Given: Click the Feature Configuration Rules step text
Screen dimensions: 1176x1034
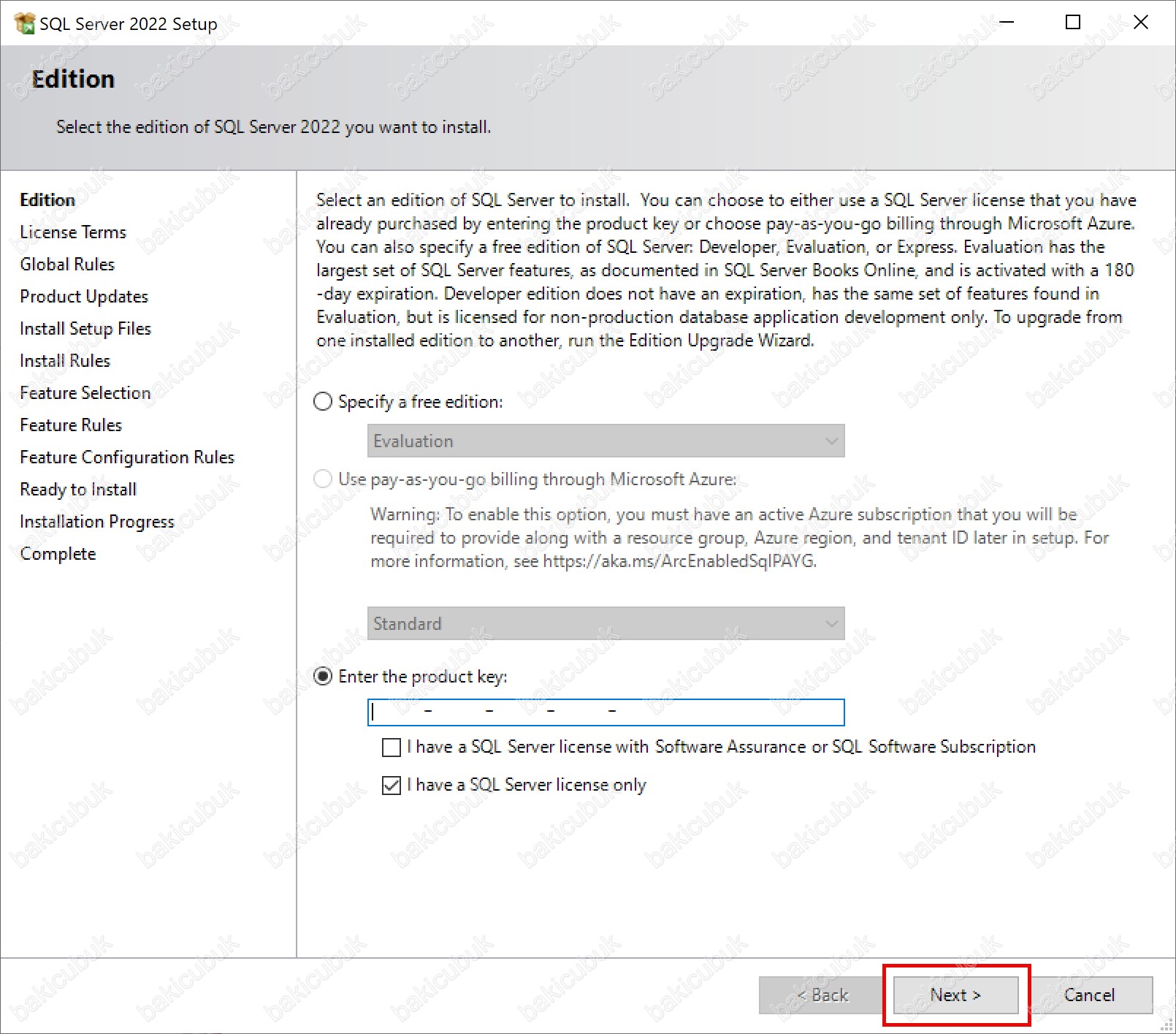Looking at the screenshot, I should [x=127, y=457].
